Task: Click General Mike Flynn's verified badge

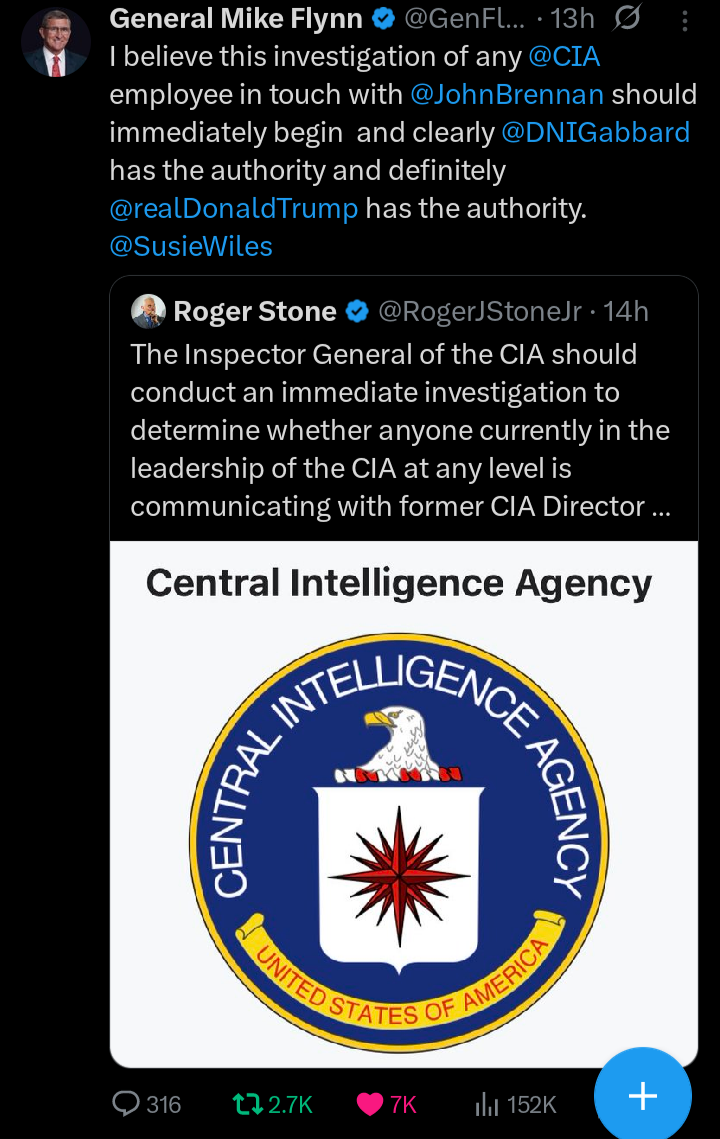Action: tap(382, 18)
